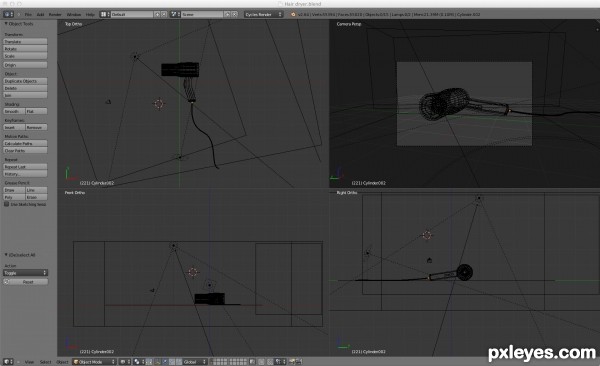
Task: Select Grease Pencil Poly
Action: point(14,197)
